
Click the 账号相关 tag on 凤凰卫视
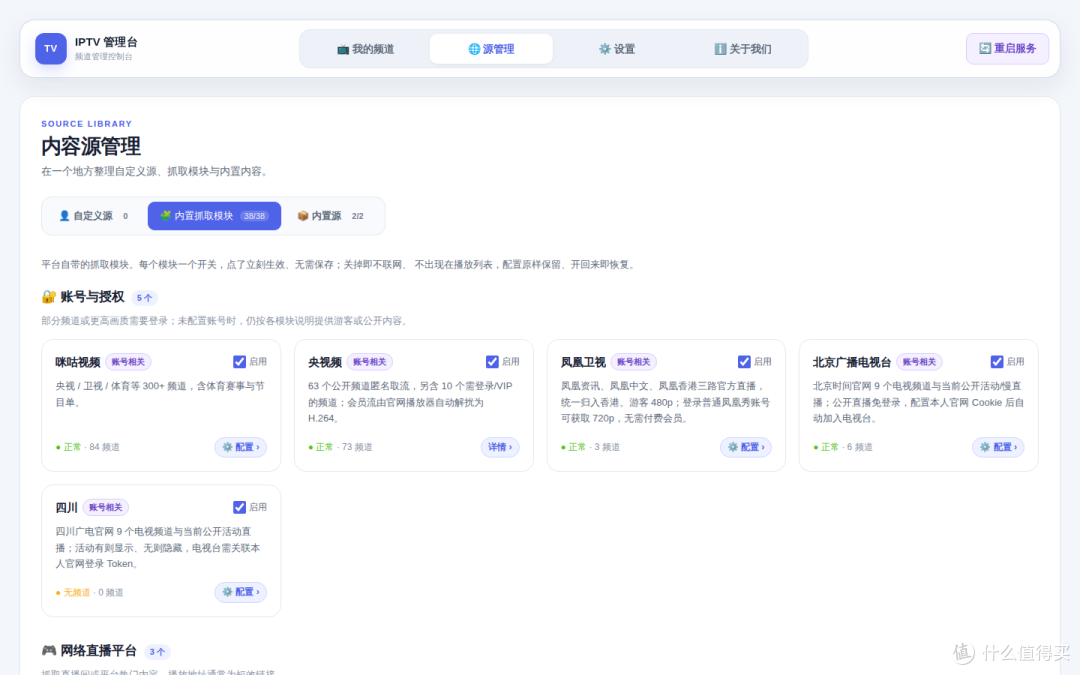(x=634, y=362)
